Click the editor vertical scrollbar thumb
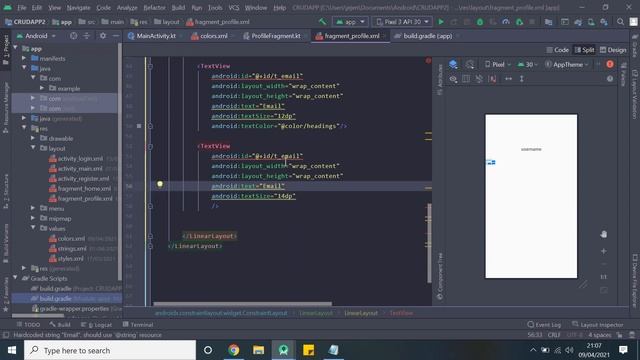The height and width of the screenshot is (360, 640). [429, 243]
